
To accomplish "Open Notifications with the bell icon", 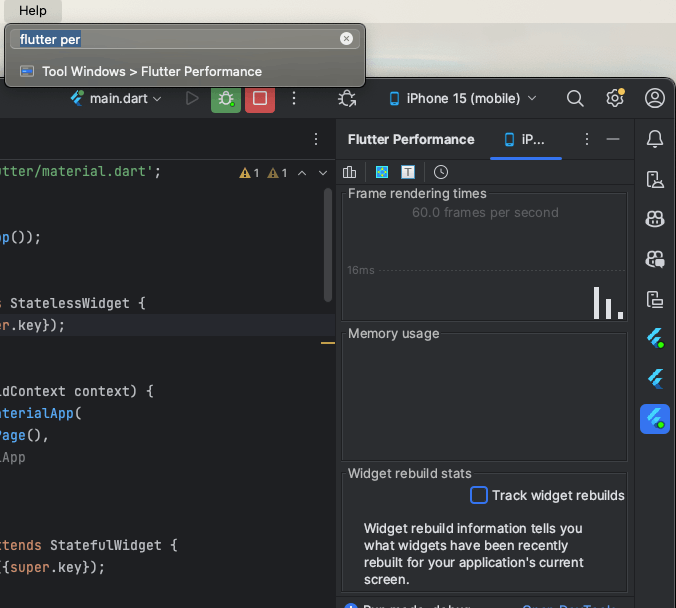I will tap(654, 139).
